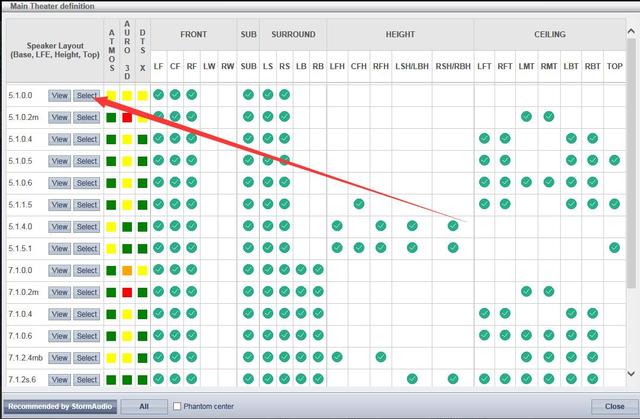Click LFH checkmark in 7.1.2.4mb row
Screen dimensions: 640x419
pyautogui.click(x=337, y=357)
